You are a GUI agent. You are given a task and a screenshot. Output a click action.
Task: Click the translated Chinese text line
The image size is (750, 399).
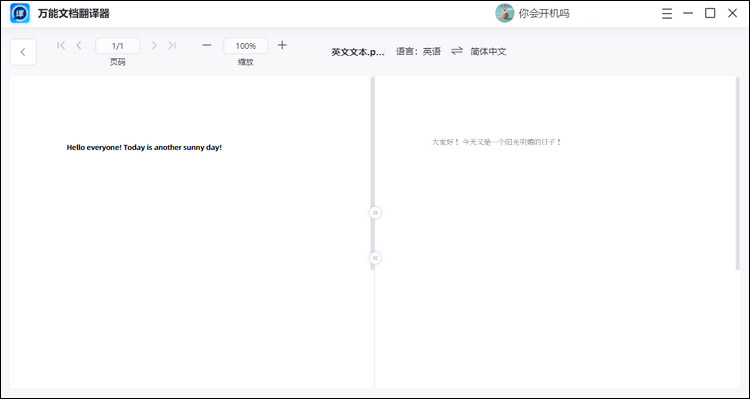496,142
